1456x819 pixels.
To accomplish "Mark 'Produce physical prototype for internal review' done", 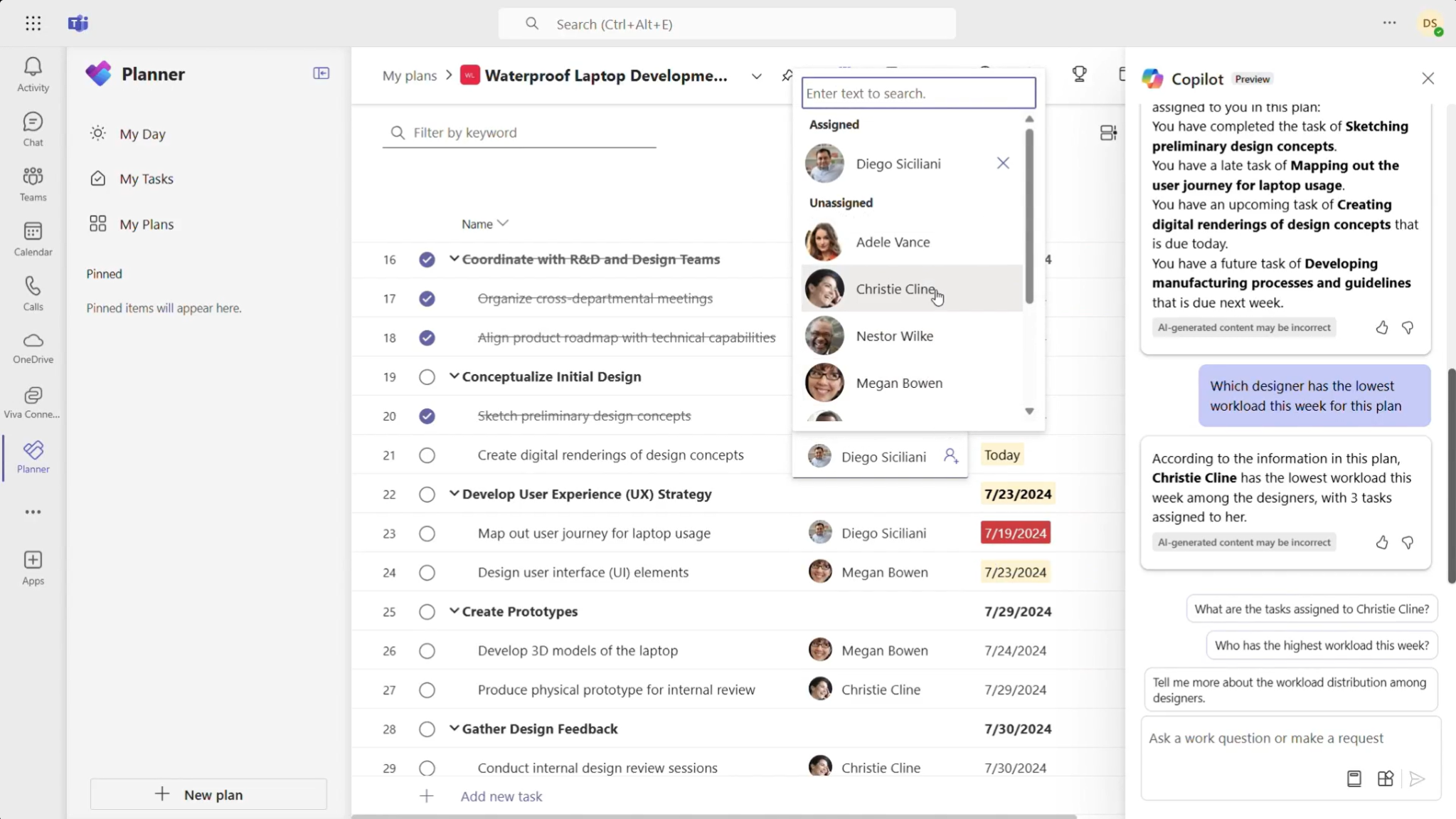I will [425, 689].
